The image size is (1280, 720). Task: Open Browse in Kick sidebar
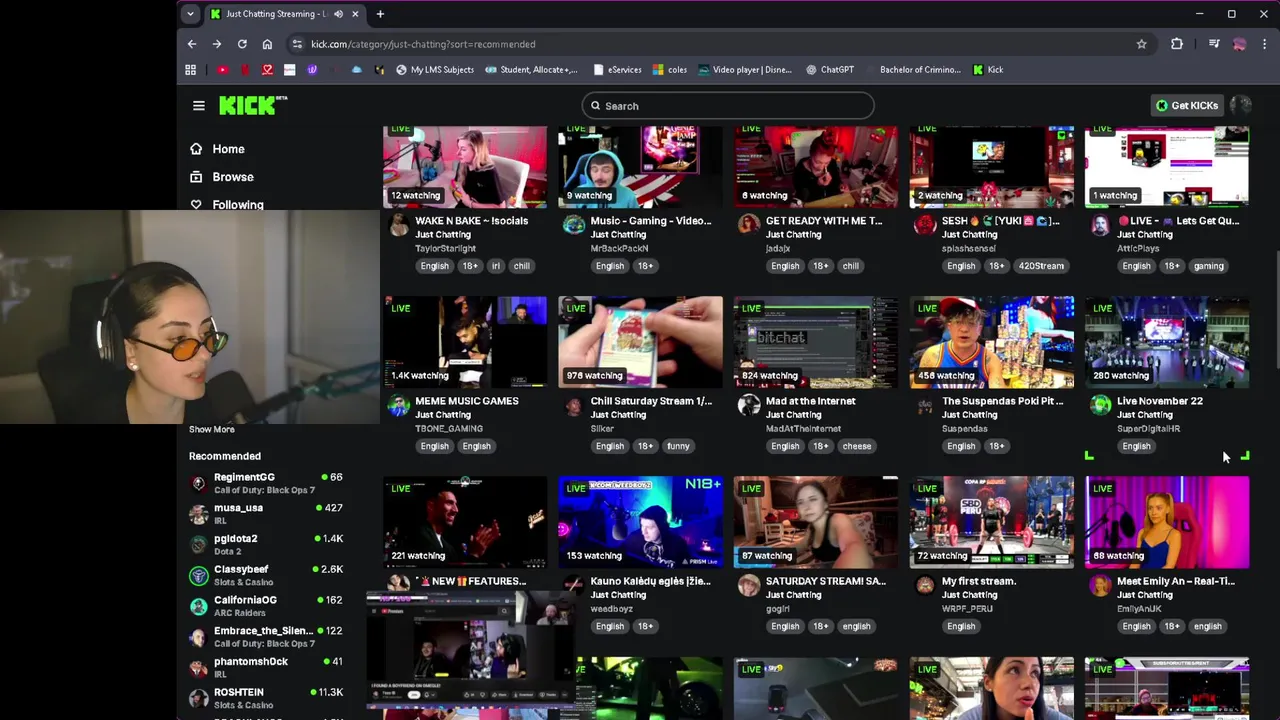click(x=233, y=177)
